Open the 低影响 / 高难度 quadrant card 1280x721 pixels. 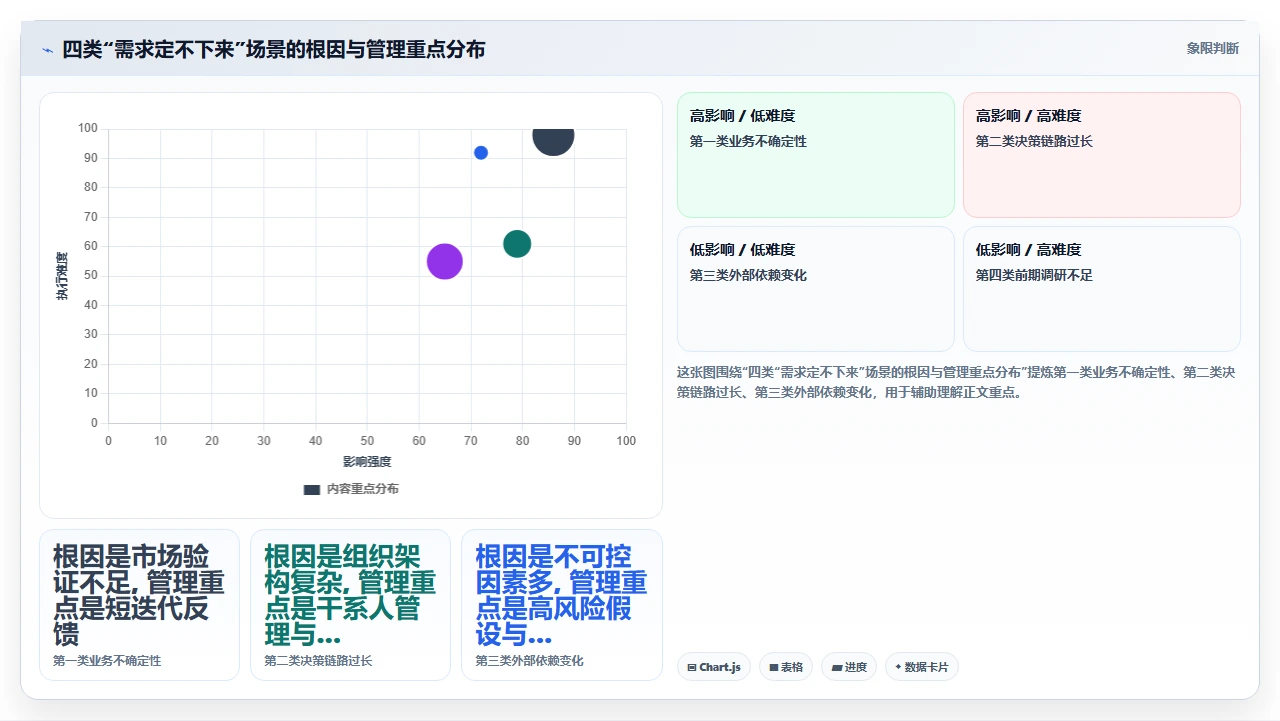tap(1102, 289)
